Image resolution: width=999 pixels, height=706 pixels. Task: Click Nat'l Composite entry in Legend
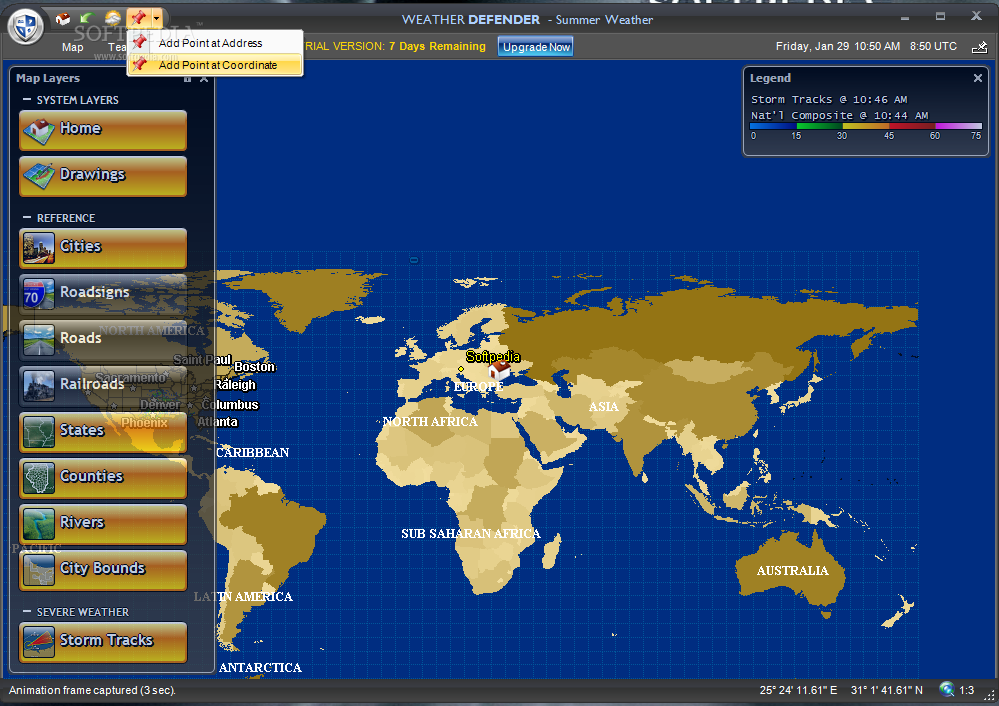839,115
